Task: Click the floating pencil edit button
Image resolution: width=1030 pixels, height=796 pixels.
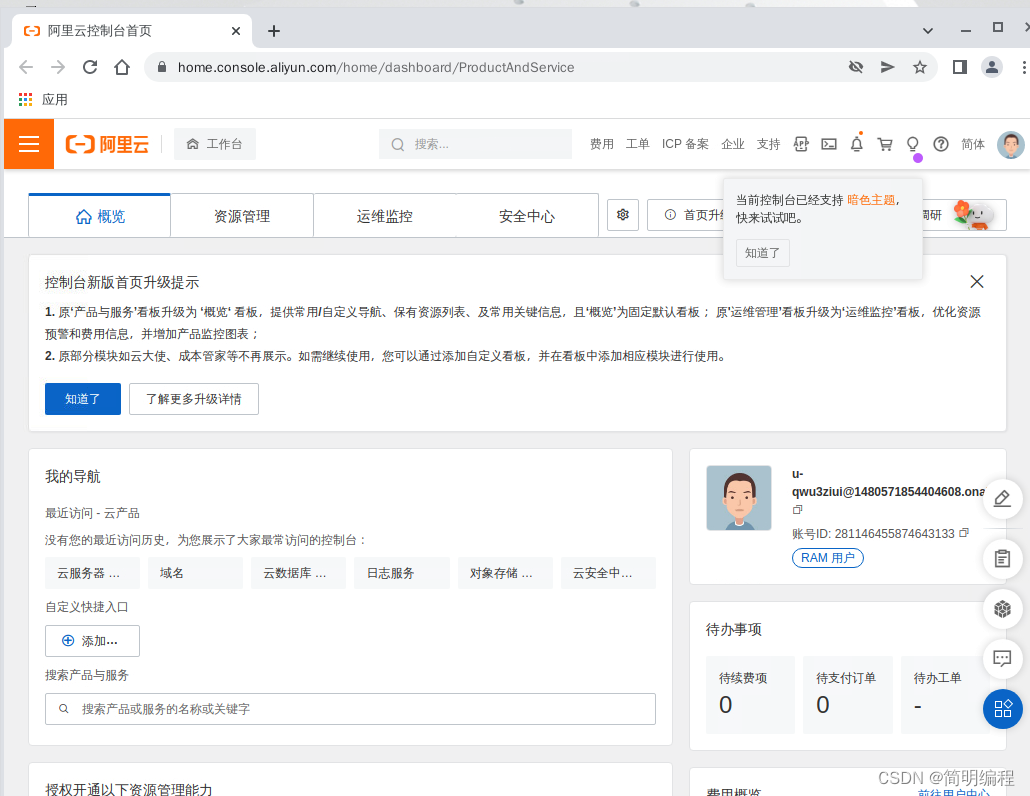Action: coord(1002,498)
